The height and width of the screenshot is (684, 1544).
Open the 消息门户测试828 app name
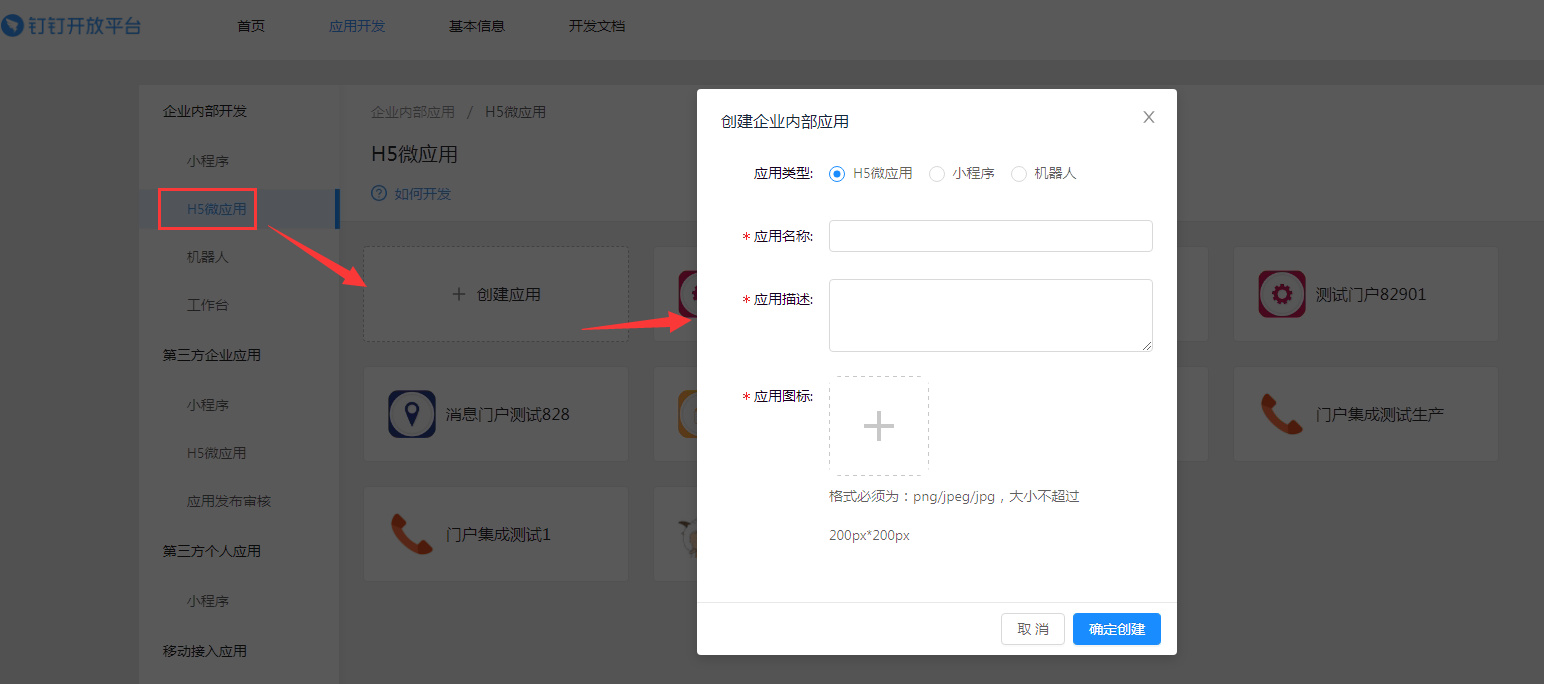(x=508, y=414)
